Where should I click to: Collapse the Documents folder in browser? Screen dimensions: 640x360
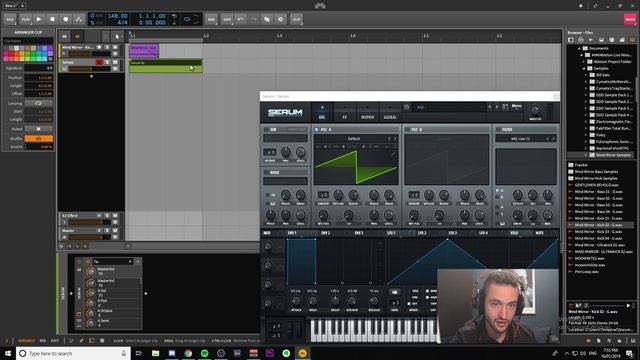tap(579, 48)
